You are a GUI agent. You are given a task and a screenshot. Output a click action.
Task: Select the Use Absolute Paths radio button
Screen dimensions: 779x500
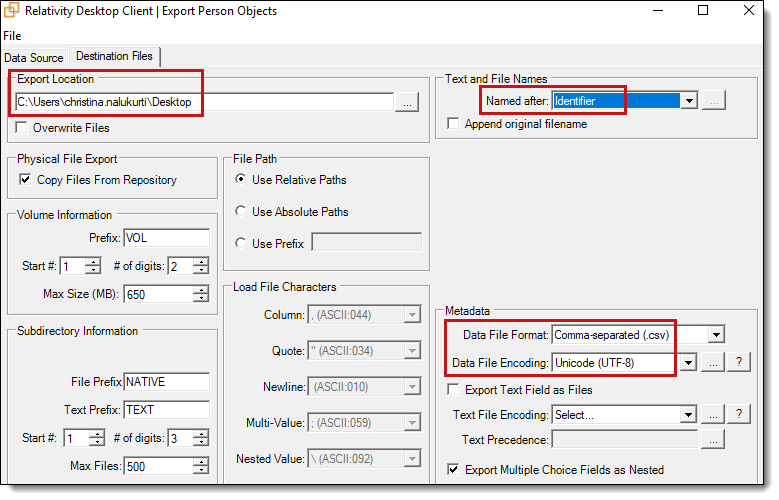pyautogui.click(x=241, y=212)
